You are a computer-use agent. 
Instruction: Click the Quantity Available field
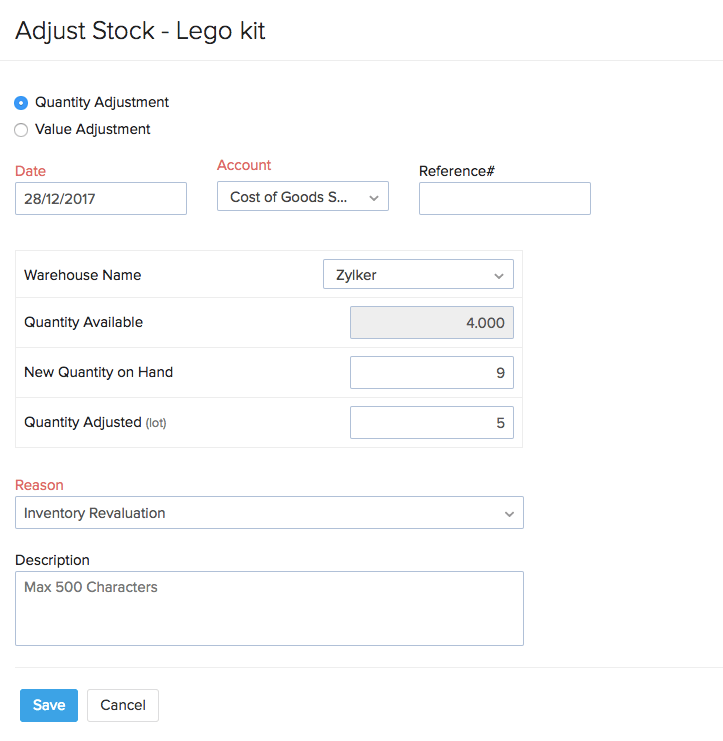(x=431, y=323)
